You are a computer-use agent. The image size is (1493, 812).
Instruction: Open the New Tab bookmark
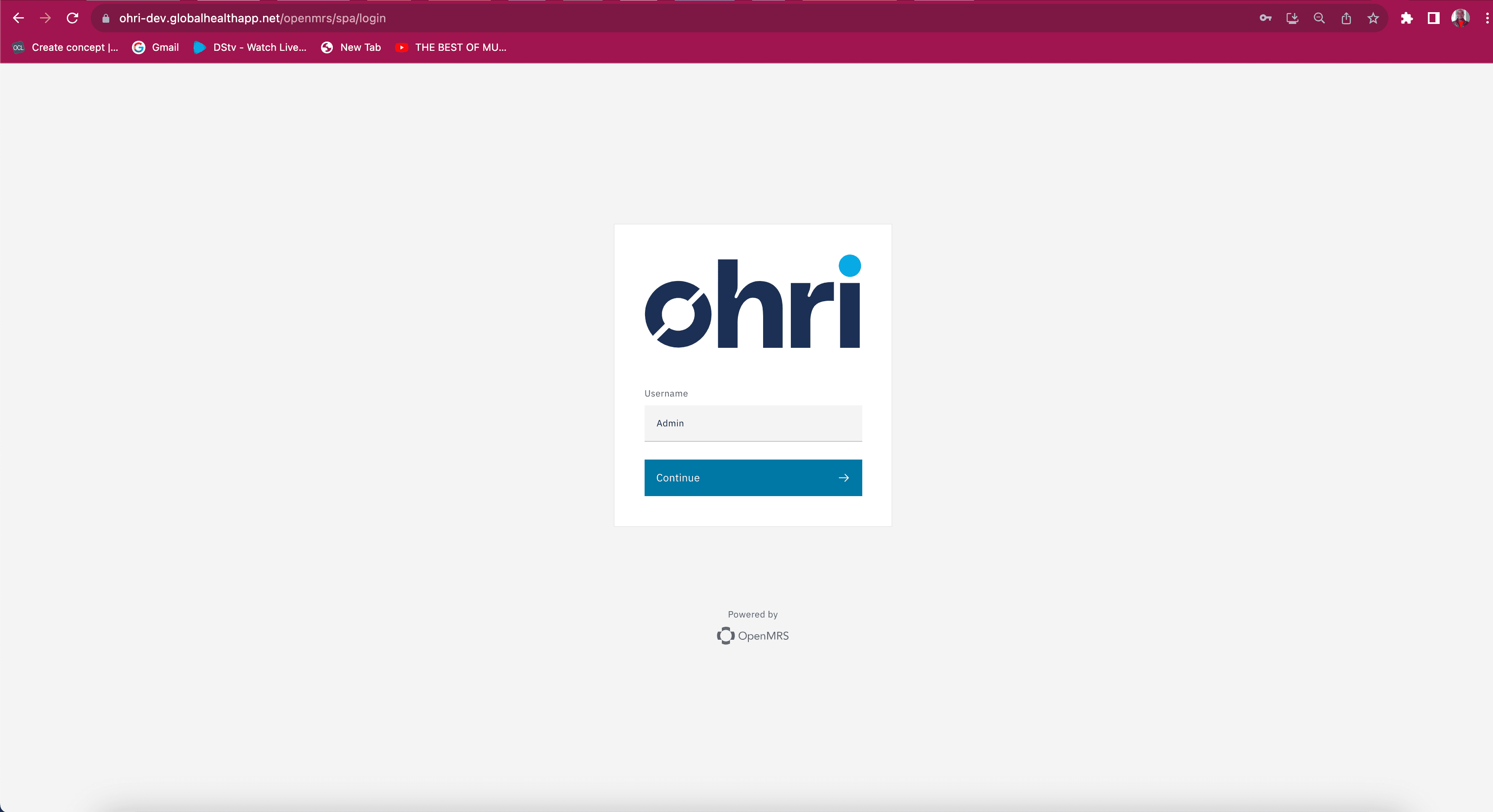[350, 47]
